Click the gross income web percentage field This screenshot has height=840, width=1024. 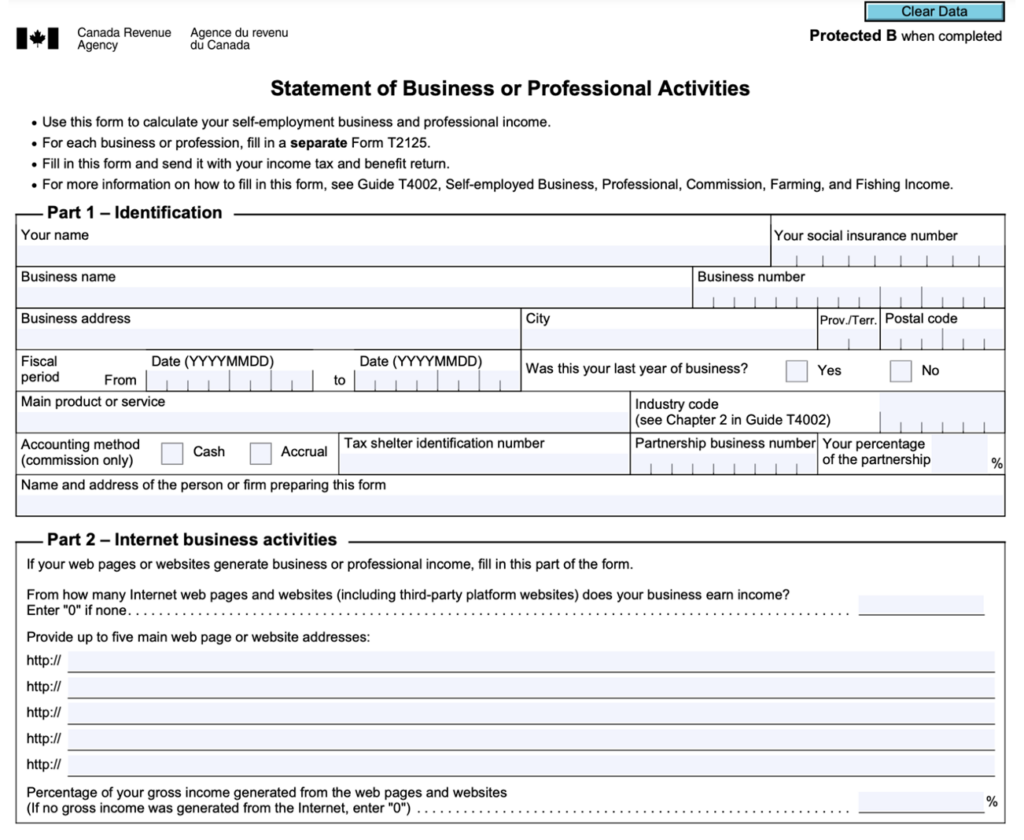tap(921, 802)
